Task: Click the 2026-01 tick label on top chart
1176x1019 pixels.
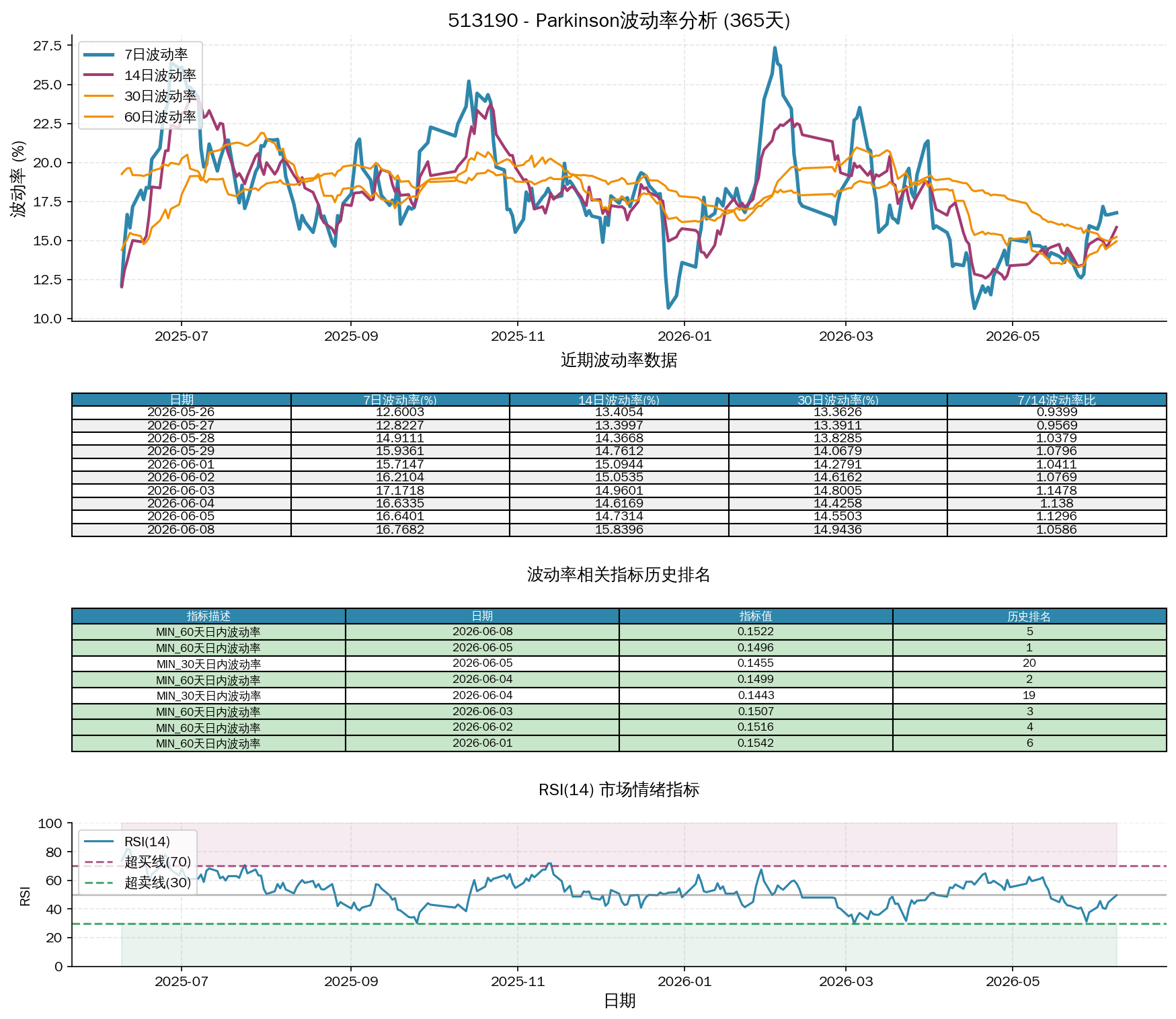Action: (684, 336)
